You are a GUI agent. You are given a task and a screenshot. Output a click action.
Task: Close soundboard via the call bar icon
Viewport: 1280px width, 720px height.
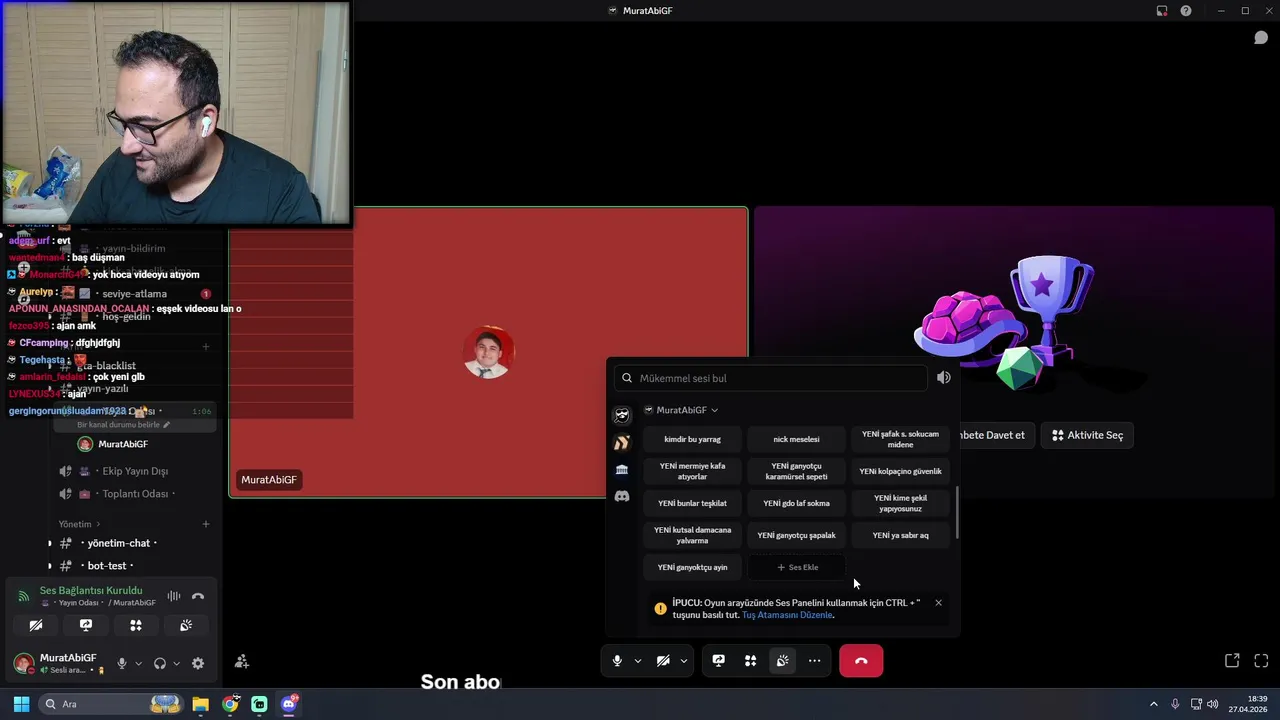782,661
